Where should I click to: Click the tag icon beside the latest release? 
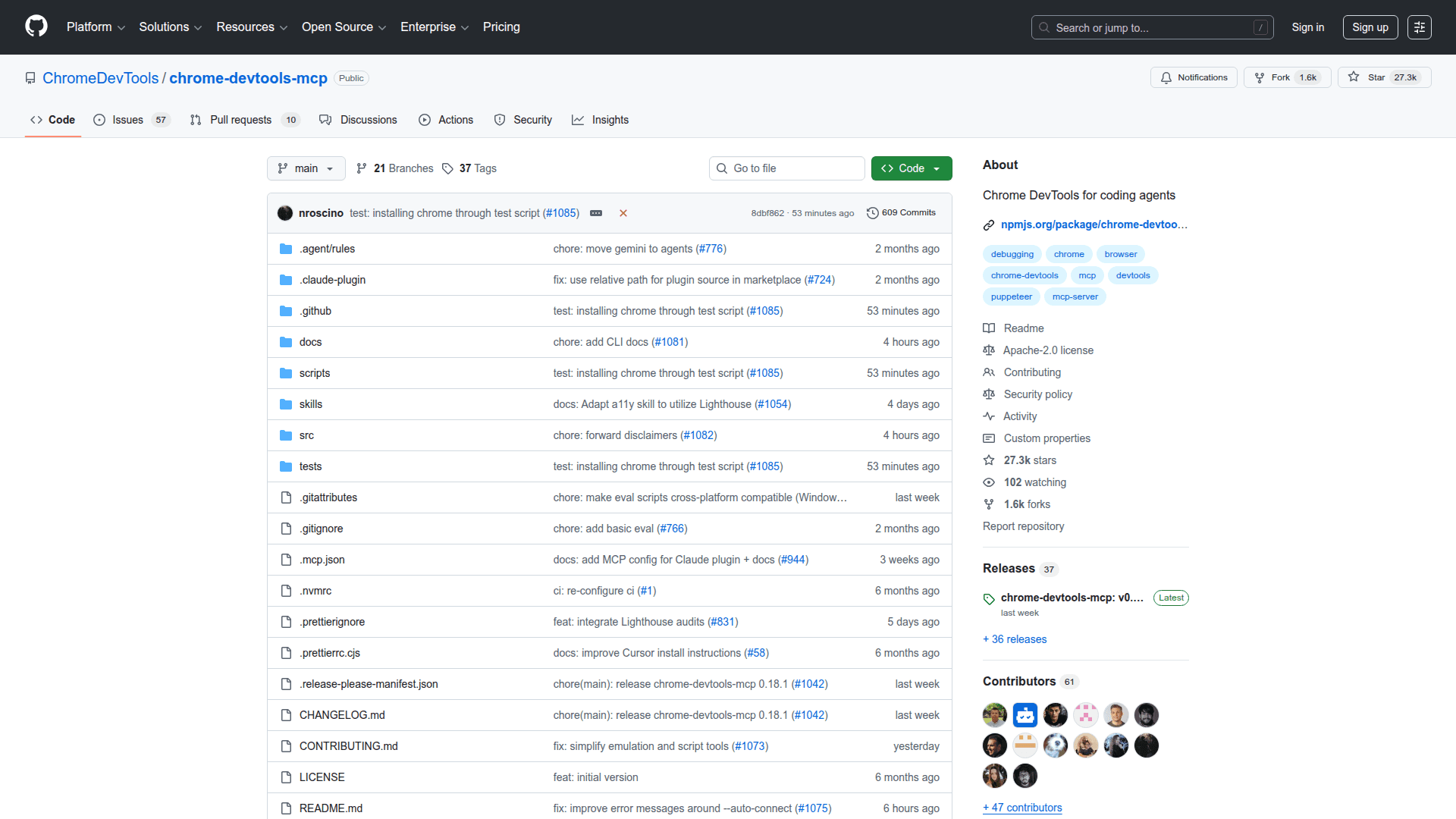point(989,598)
